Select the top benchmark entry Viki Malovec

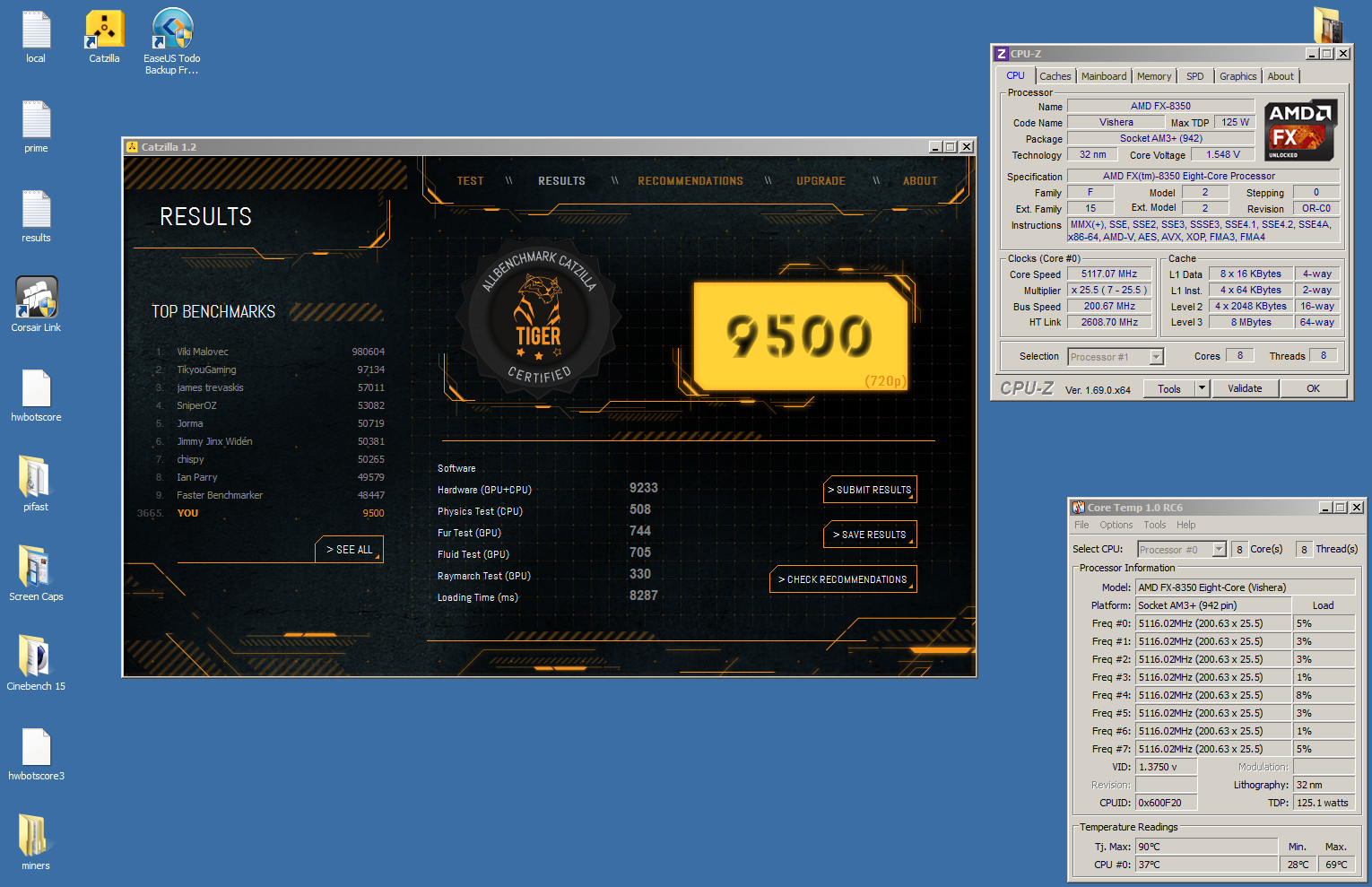click(x=269, y=352)
